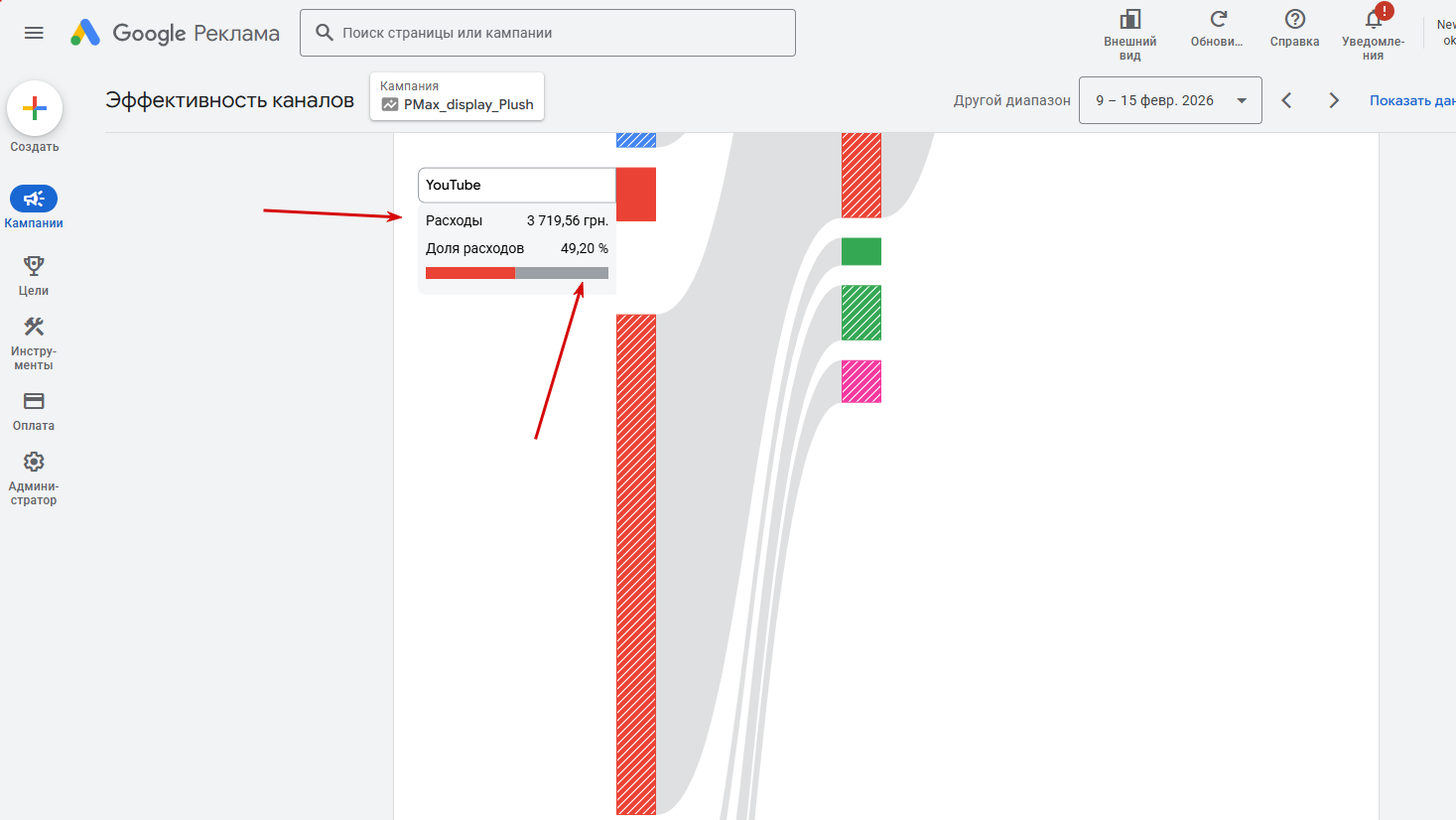Open Billing card section

[34, 402]
